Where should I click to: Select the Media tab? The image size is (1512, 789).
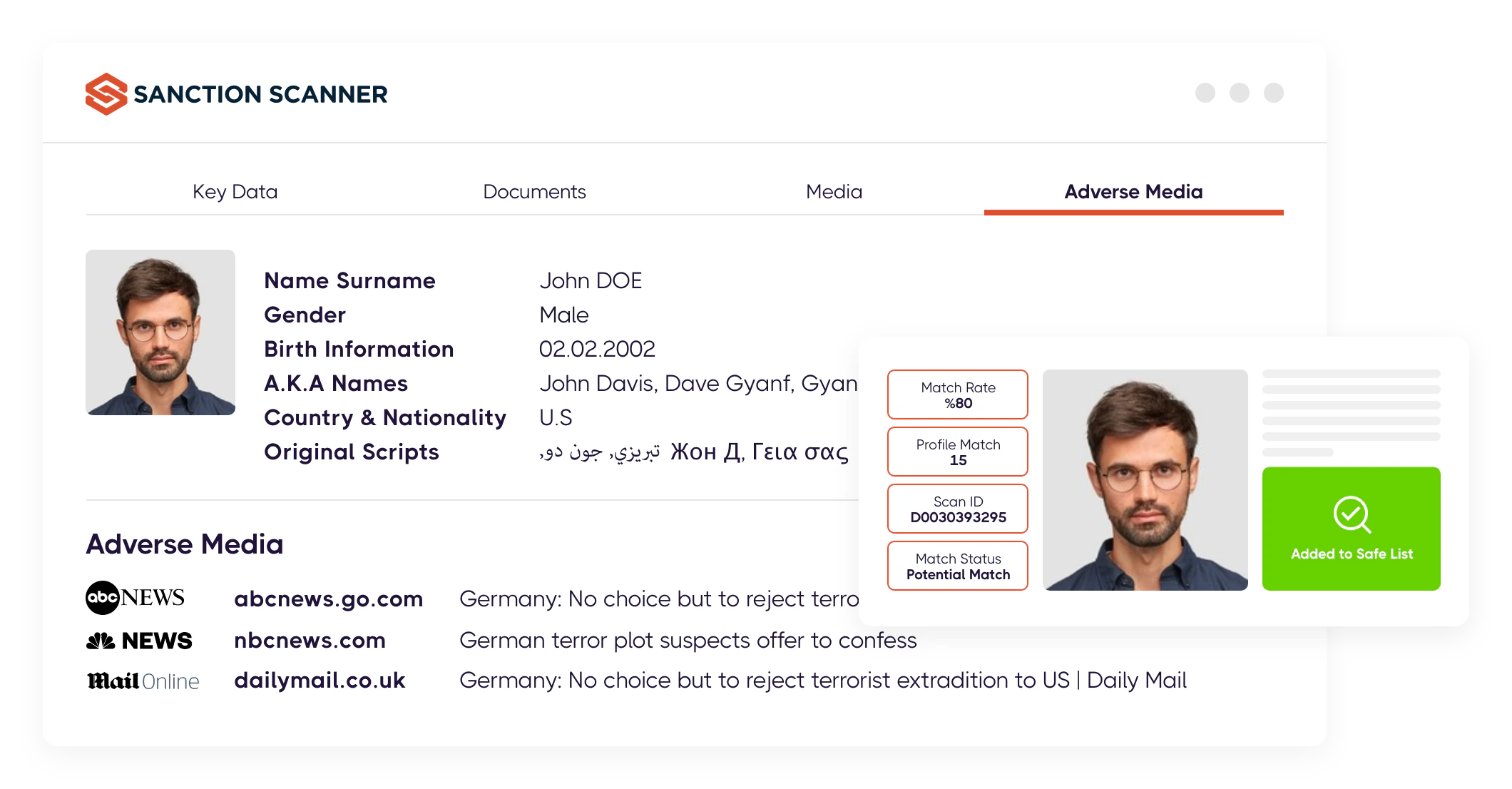click(x=833, y=191)
